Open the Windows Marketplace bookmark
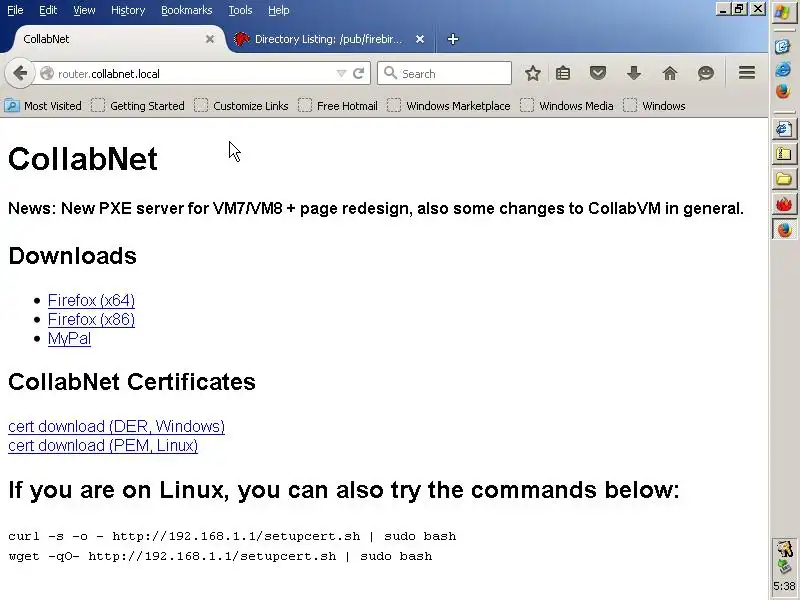 click(x=449, y=106)
